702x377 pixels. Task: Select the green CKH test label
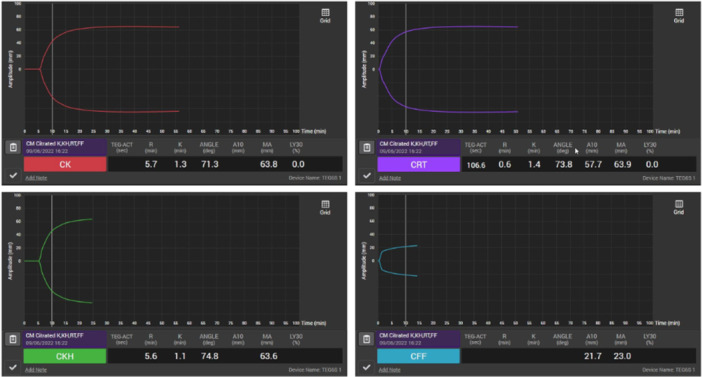(65, 356)
